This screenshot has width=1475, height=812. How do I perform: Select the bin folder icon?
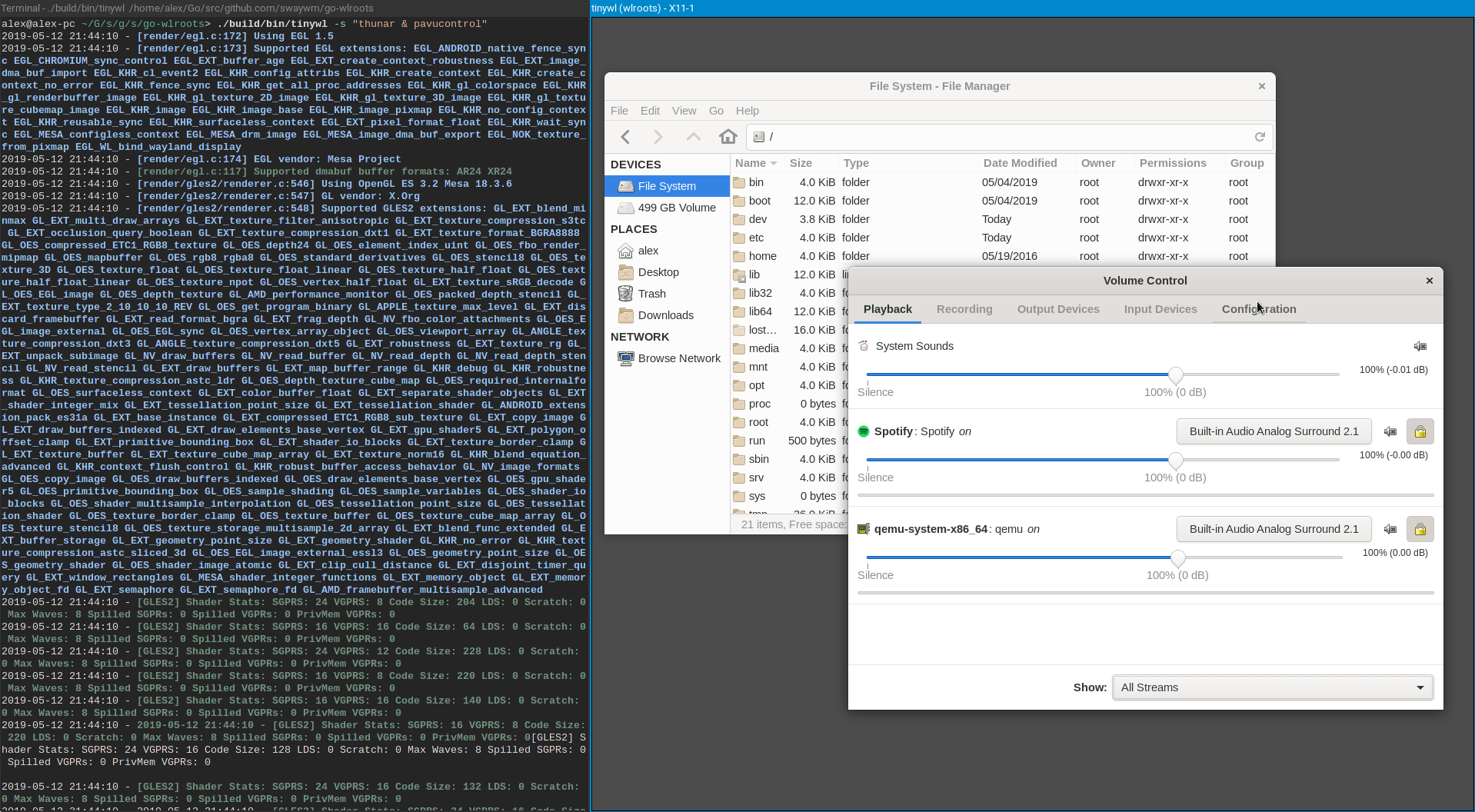739,182
